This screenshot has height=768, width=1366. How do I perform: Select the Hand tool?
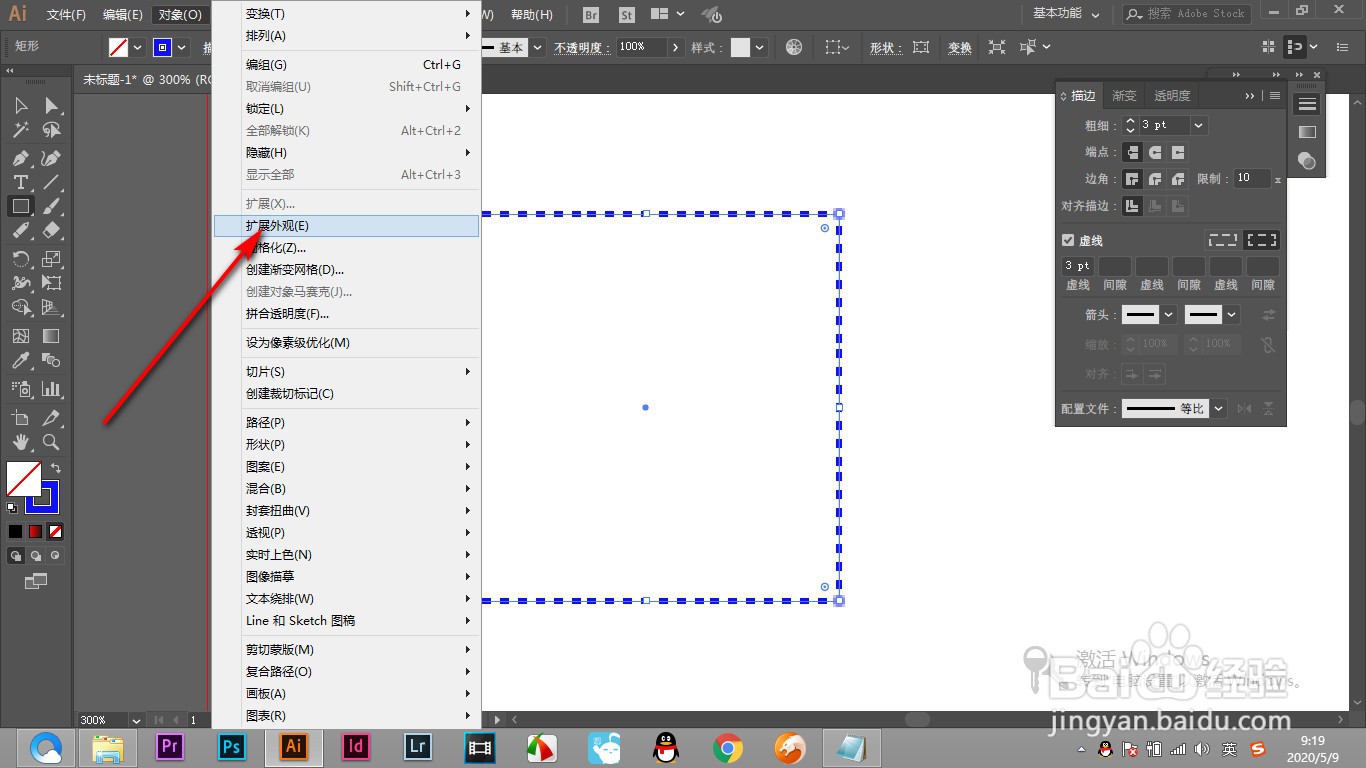[20, 442]
